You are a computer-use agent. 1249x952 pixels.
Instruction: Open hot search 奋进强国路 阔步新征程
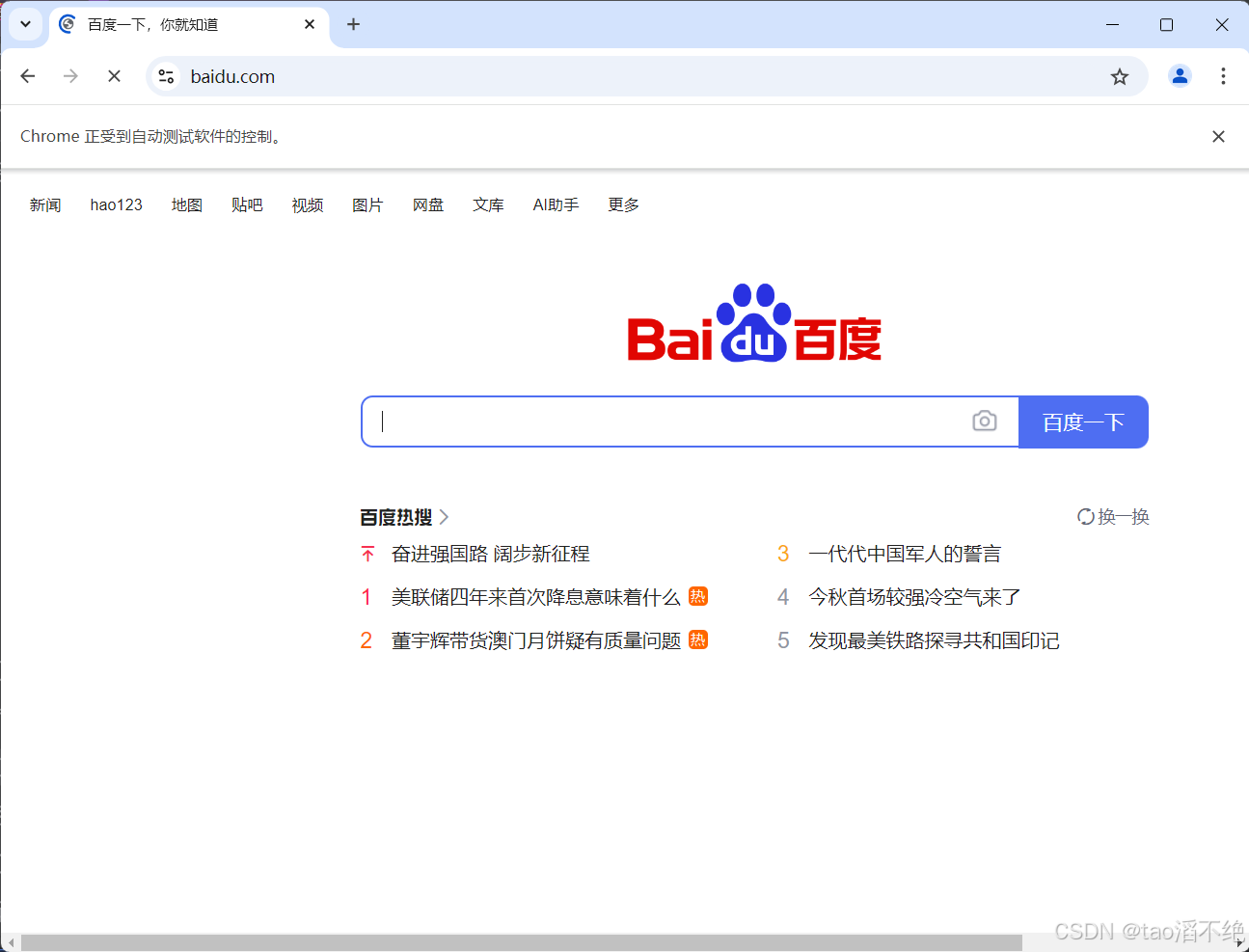[490, 555]
